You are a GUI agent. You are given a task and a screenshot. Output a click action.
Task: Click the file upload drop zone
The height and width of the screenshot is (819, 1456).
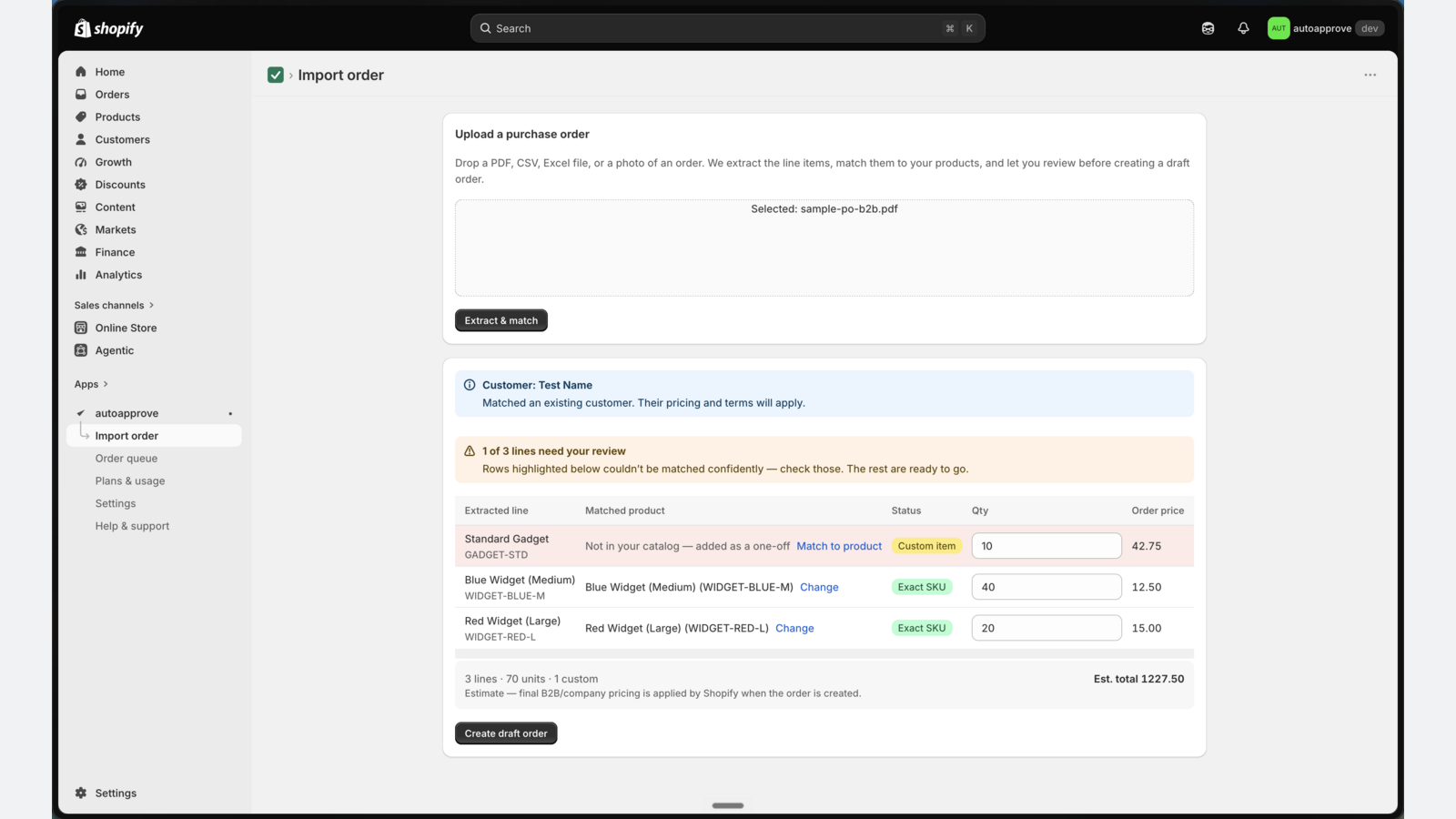(824, 248)
